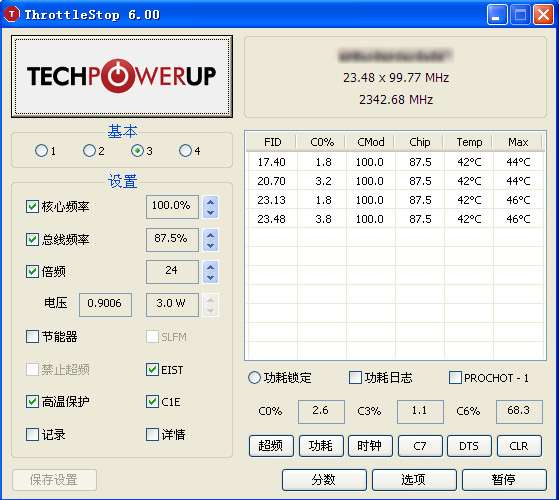559x500 pixels.
Task: Open the 超频 settings button
Action: click(271, 446)
